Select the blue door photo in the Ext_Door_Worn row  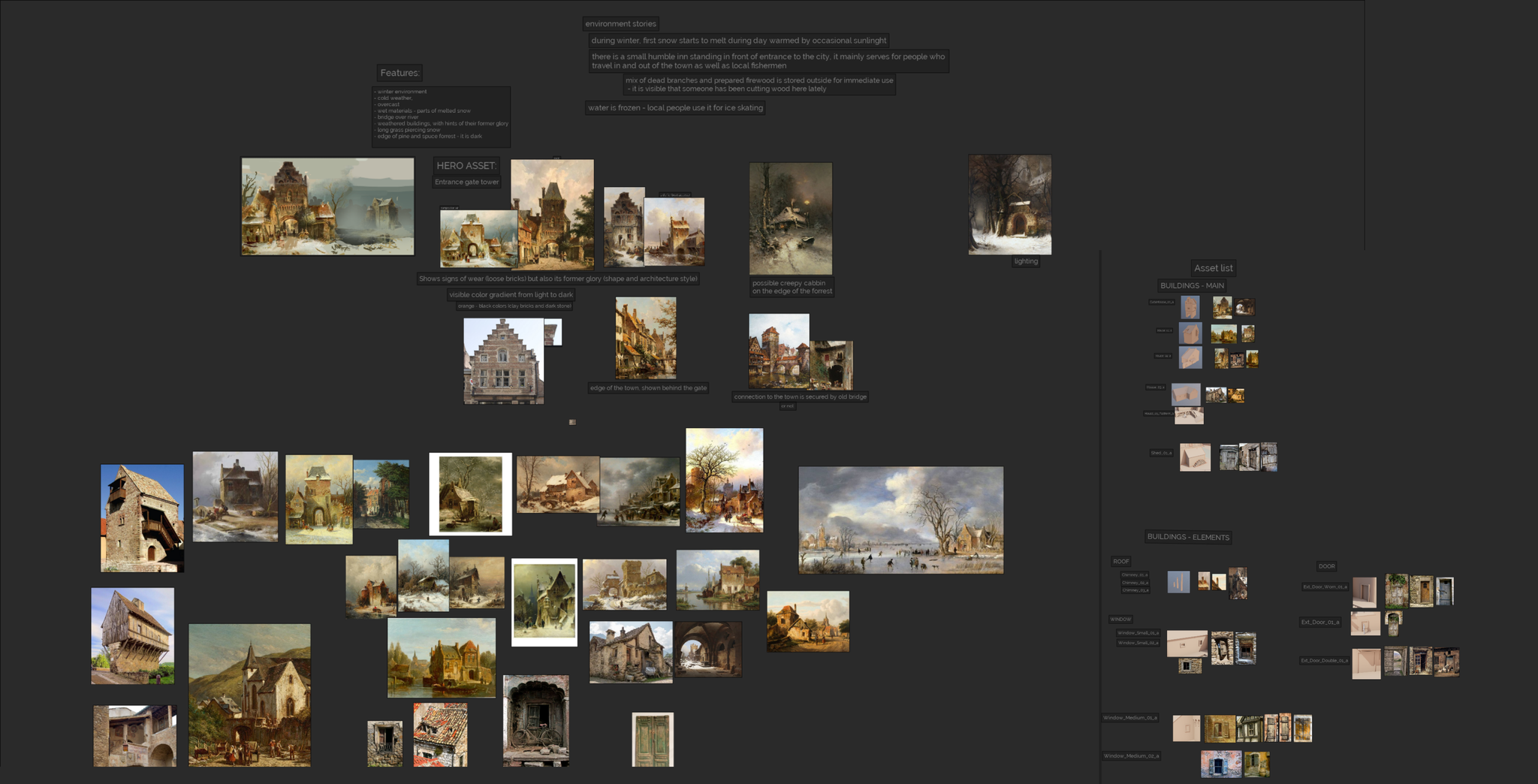pos(1444,591)
